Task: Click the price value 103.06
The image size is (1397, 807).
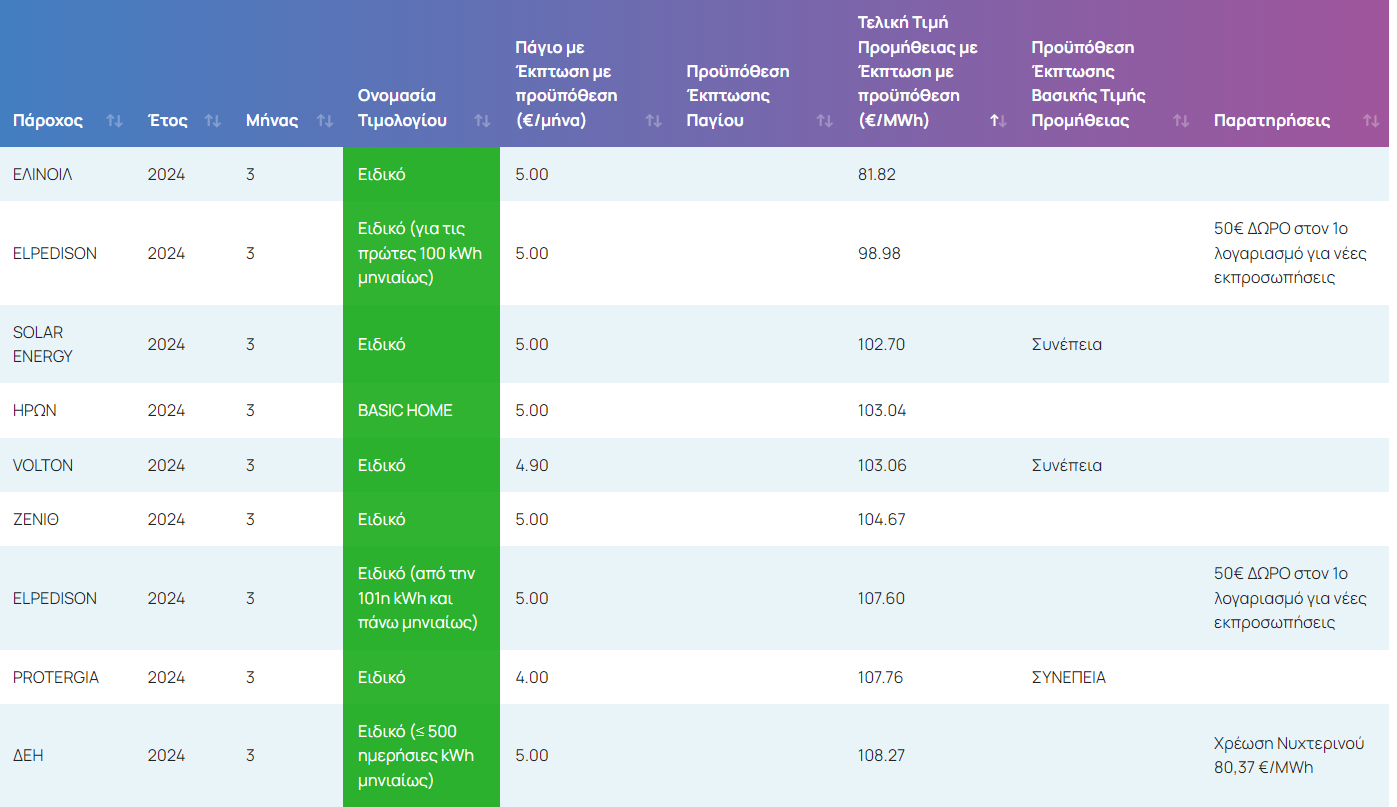Action: click(x=882, y=465)
